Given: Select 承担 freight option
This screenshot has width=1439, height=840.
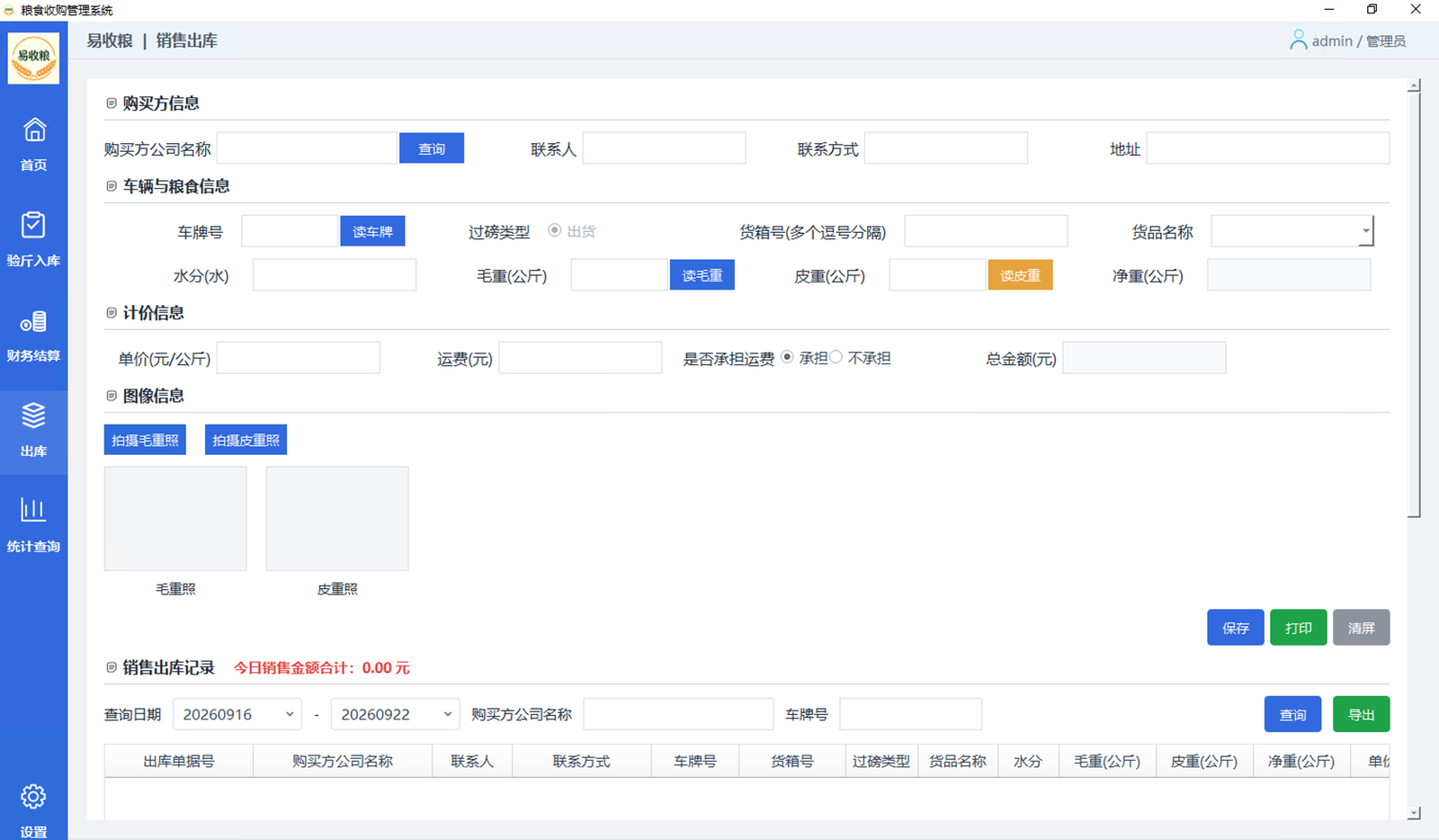Looking at the screenshot, I should pyautogui.click(x=788, y=358).
